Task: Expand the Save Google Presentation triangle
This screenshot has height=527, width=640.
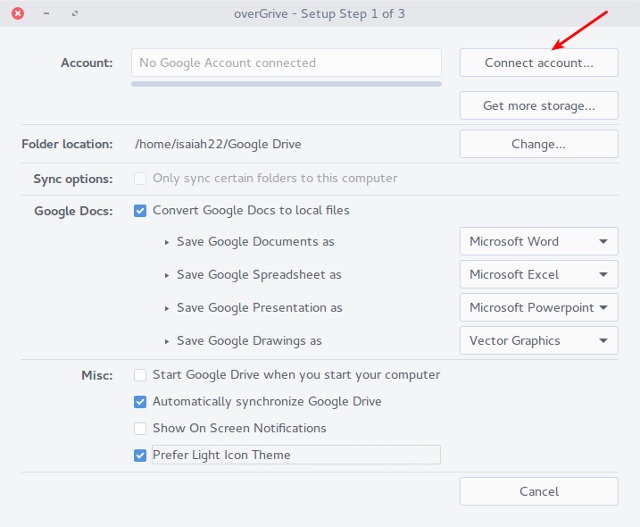Action: click(x=167, y=308)
